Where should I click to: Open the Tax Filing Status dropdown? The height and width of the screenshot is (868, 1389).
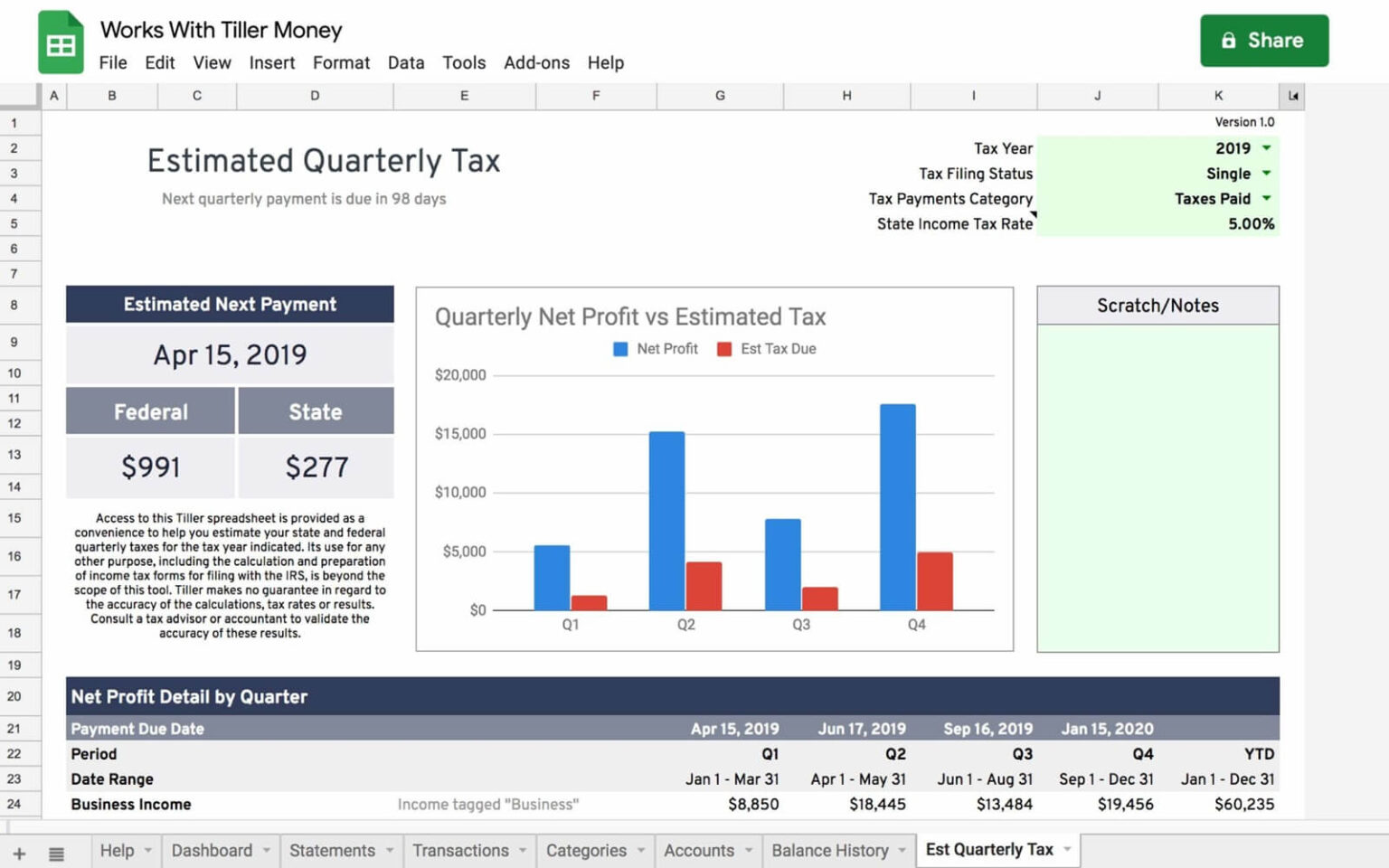(1266, 173)
